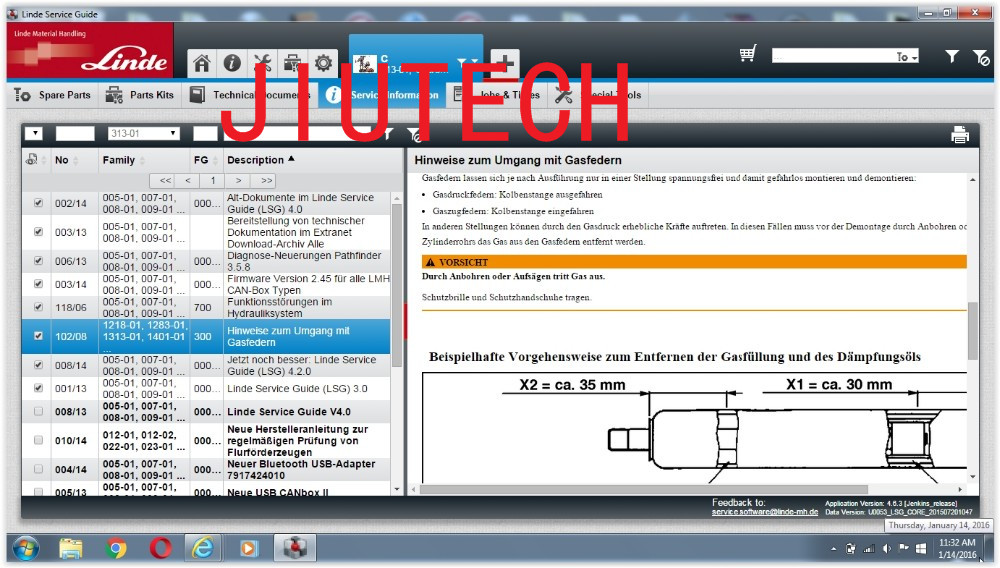Screen dimensions: 1000x568
Task: Click the settings gear icon in the top toolbar
Action: (x=324, y=63)
